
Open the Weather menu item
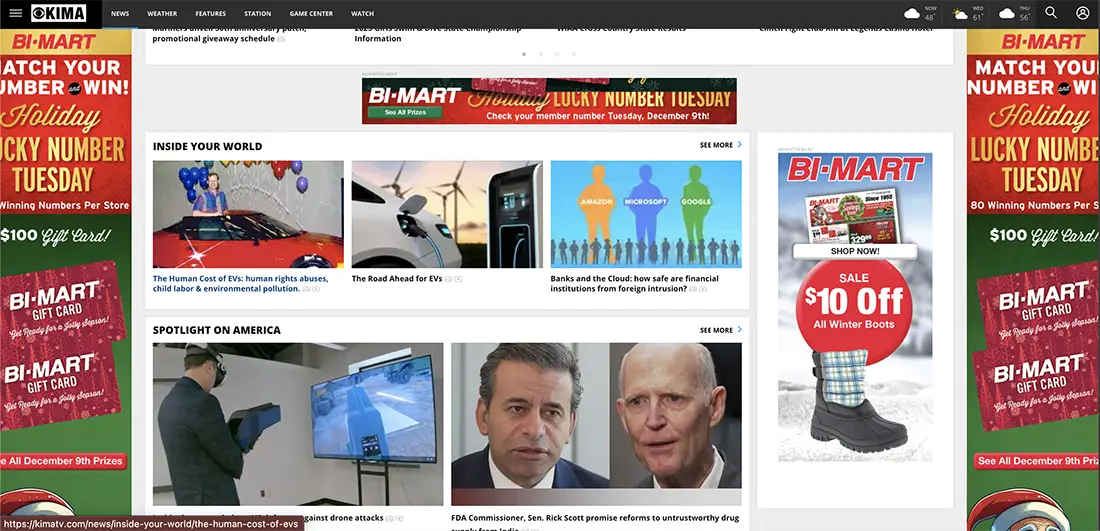[x=162, y=13]
